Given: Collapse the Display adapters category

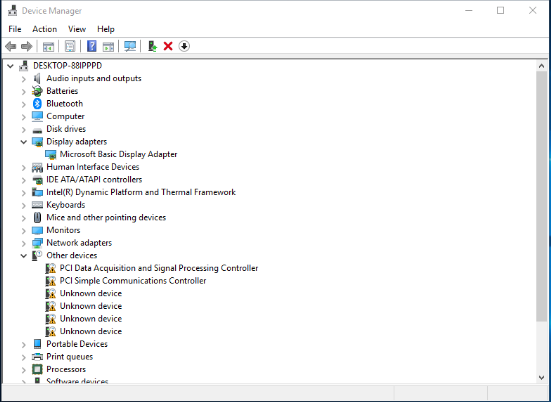Looking at the screenshot, I should tap(24, 142).
